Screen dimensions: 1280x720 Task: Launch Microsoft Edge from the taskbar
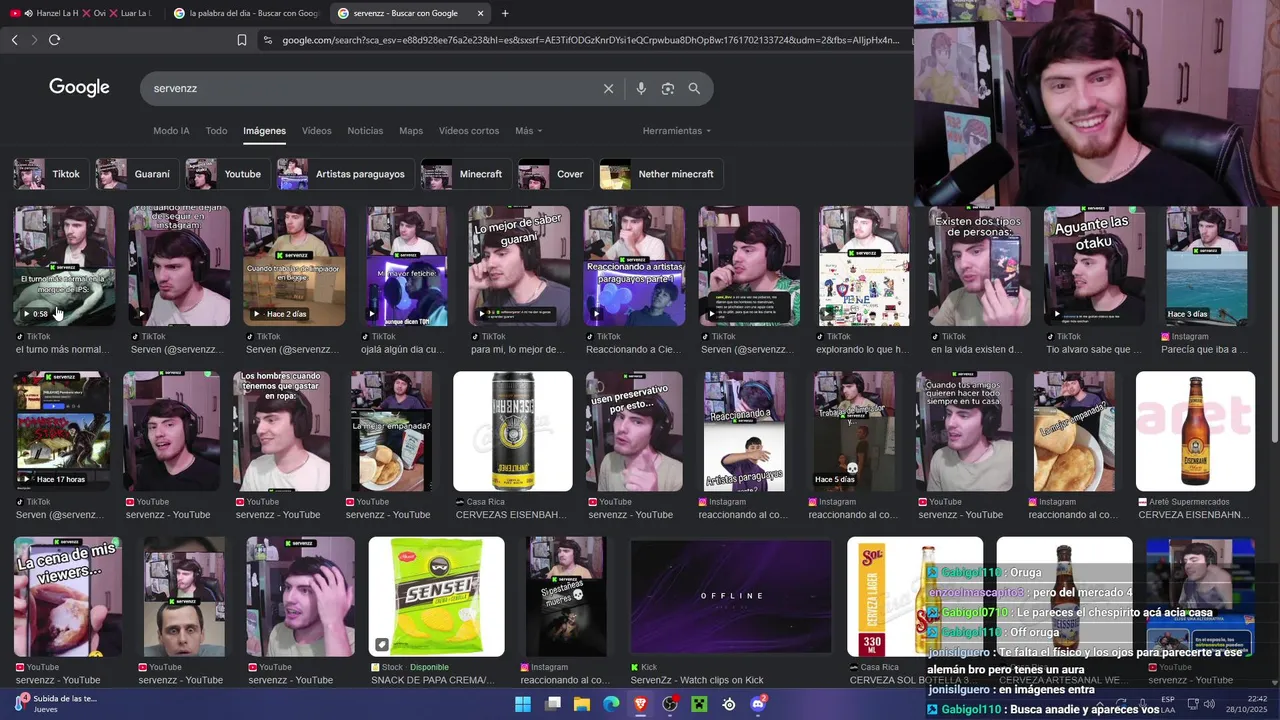tap(611, 704)
